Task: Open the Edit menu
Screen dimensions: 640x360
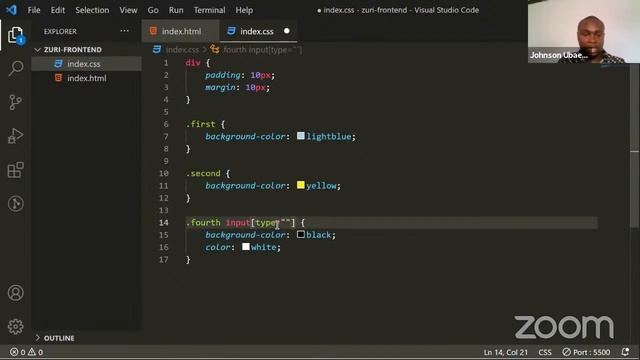Action: pyautogui.click(x=58, y=10)
